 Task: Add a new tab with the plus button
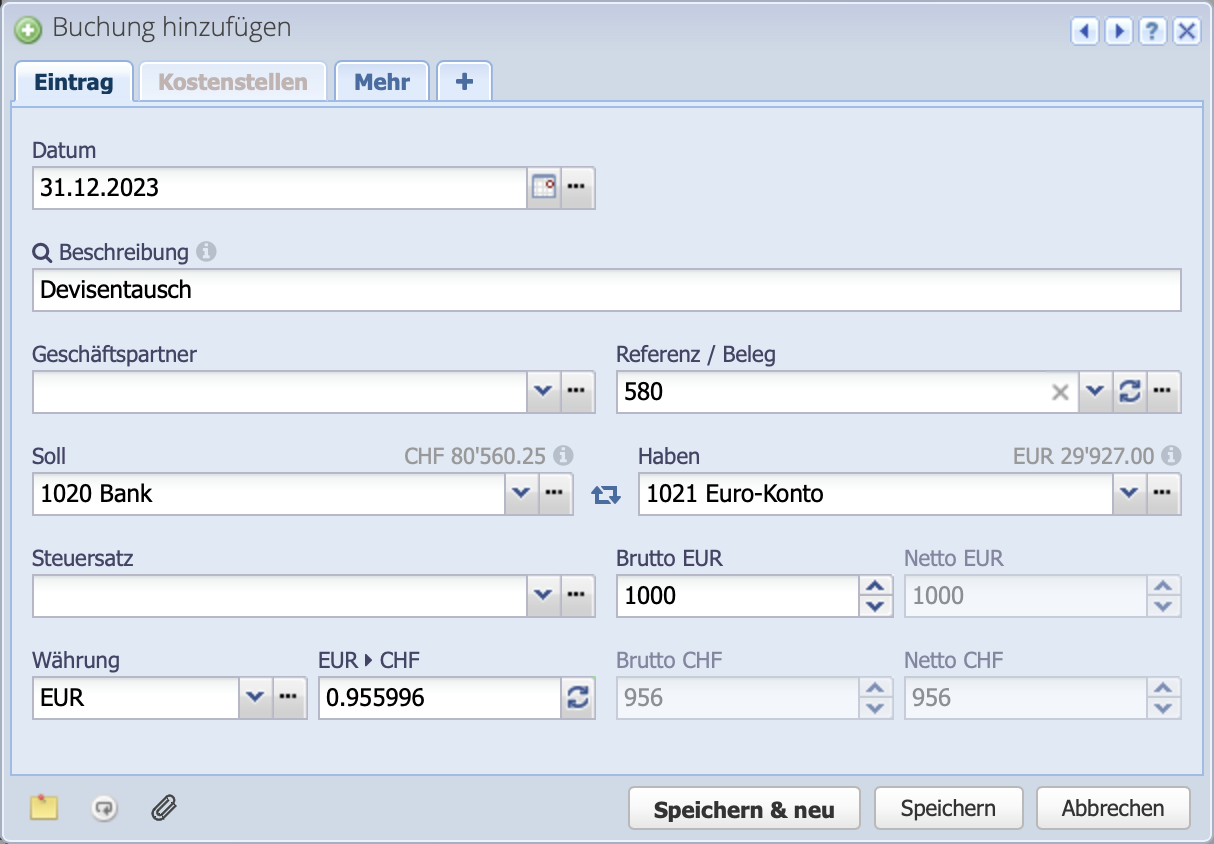tap(463, 82)
